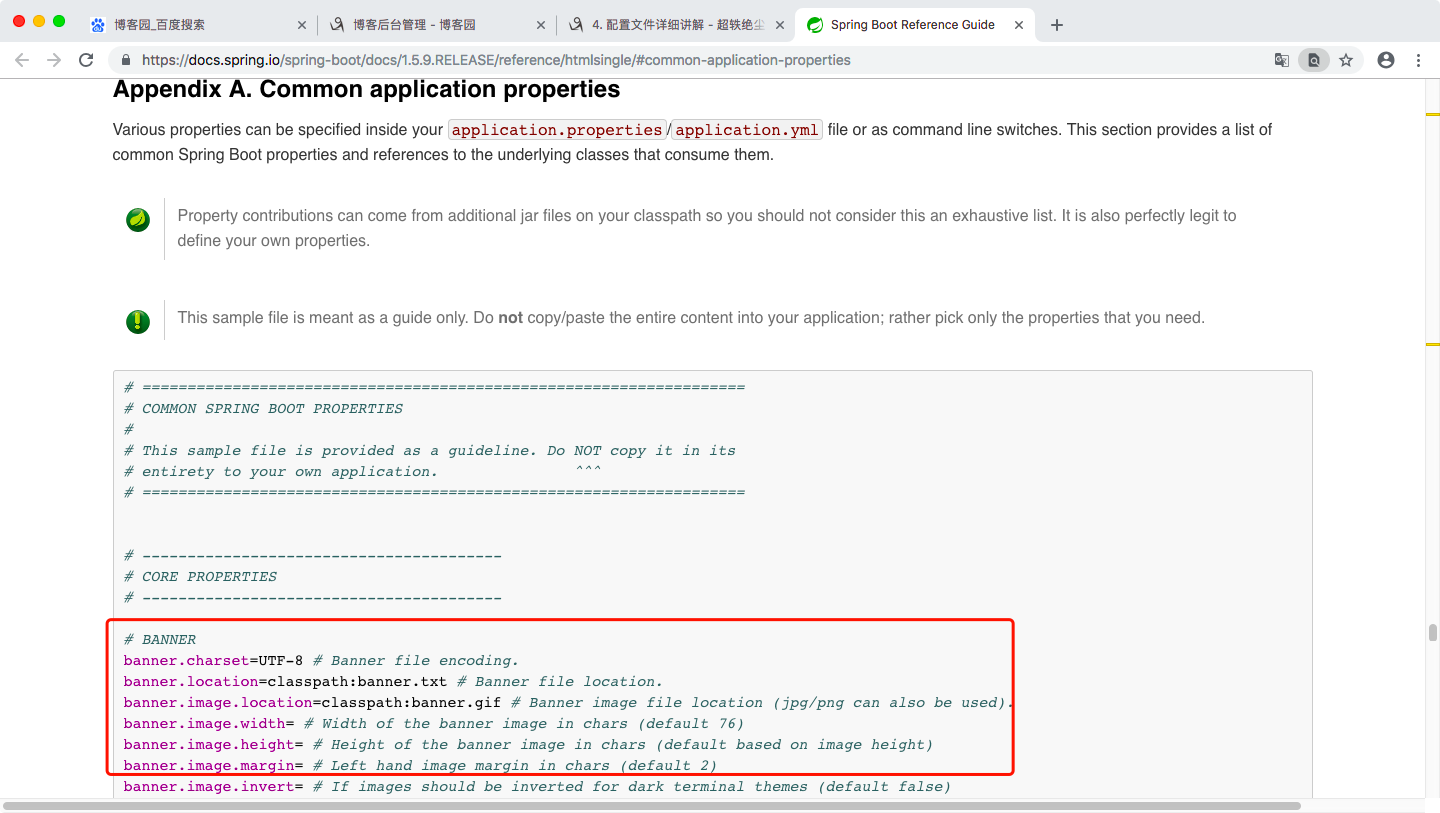Click application.yml code label
The width and height of the screenshot is (1440, 813).
746,130
